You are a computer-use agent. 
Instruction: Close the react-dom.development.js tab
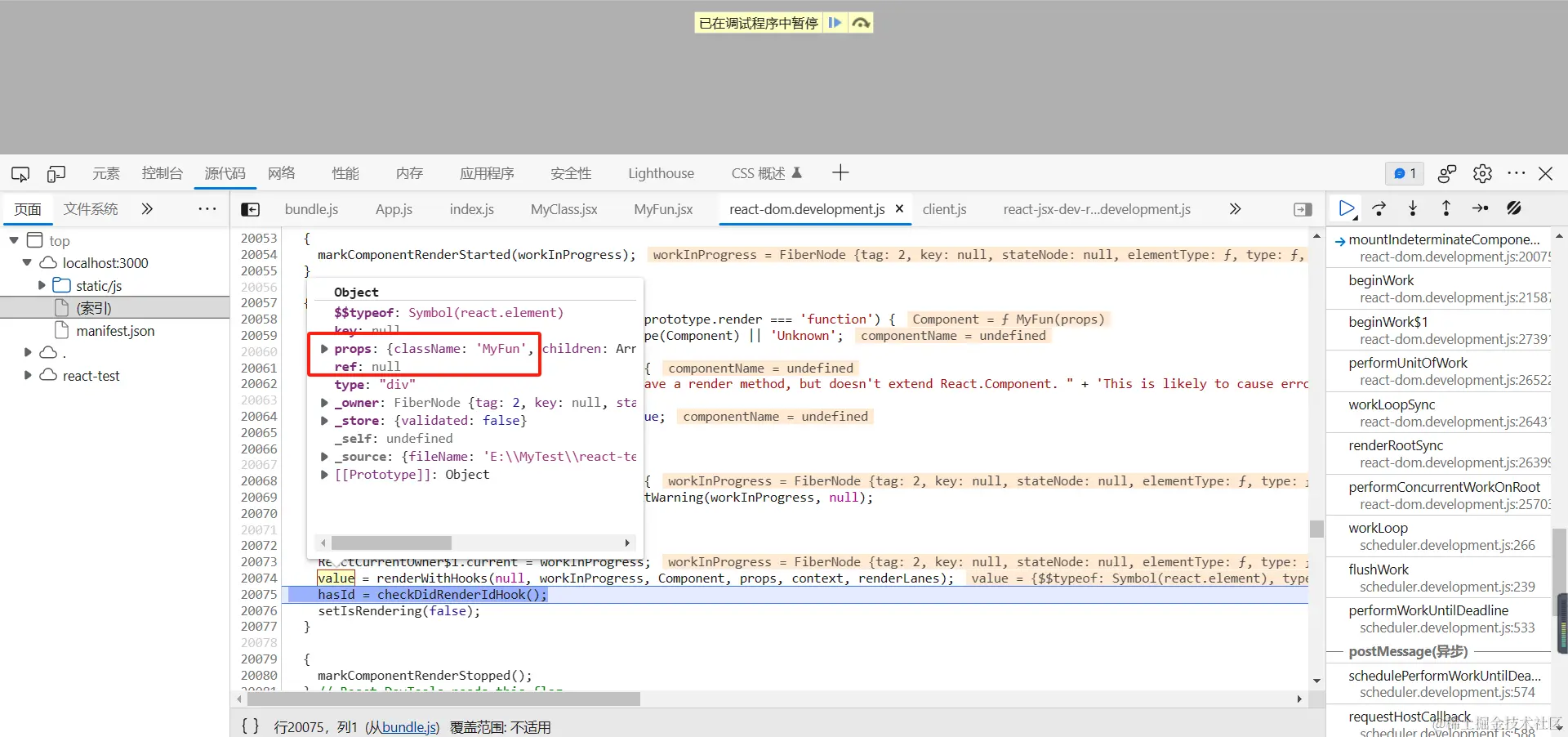[x=899, y=209]
